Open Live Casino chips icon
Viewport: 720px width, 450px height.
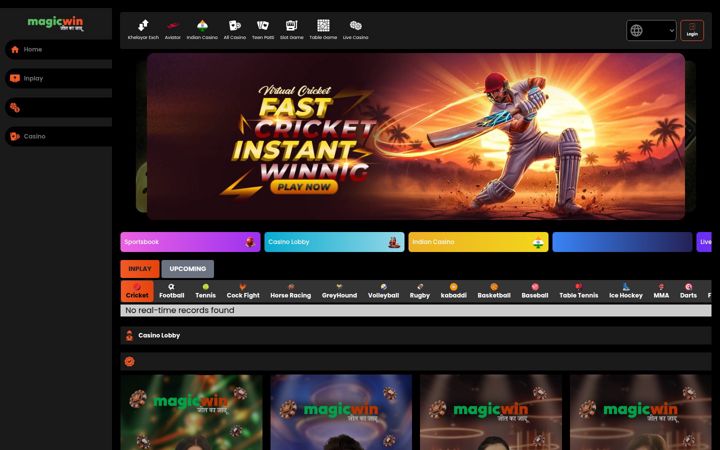tap(355, 30)
